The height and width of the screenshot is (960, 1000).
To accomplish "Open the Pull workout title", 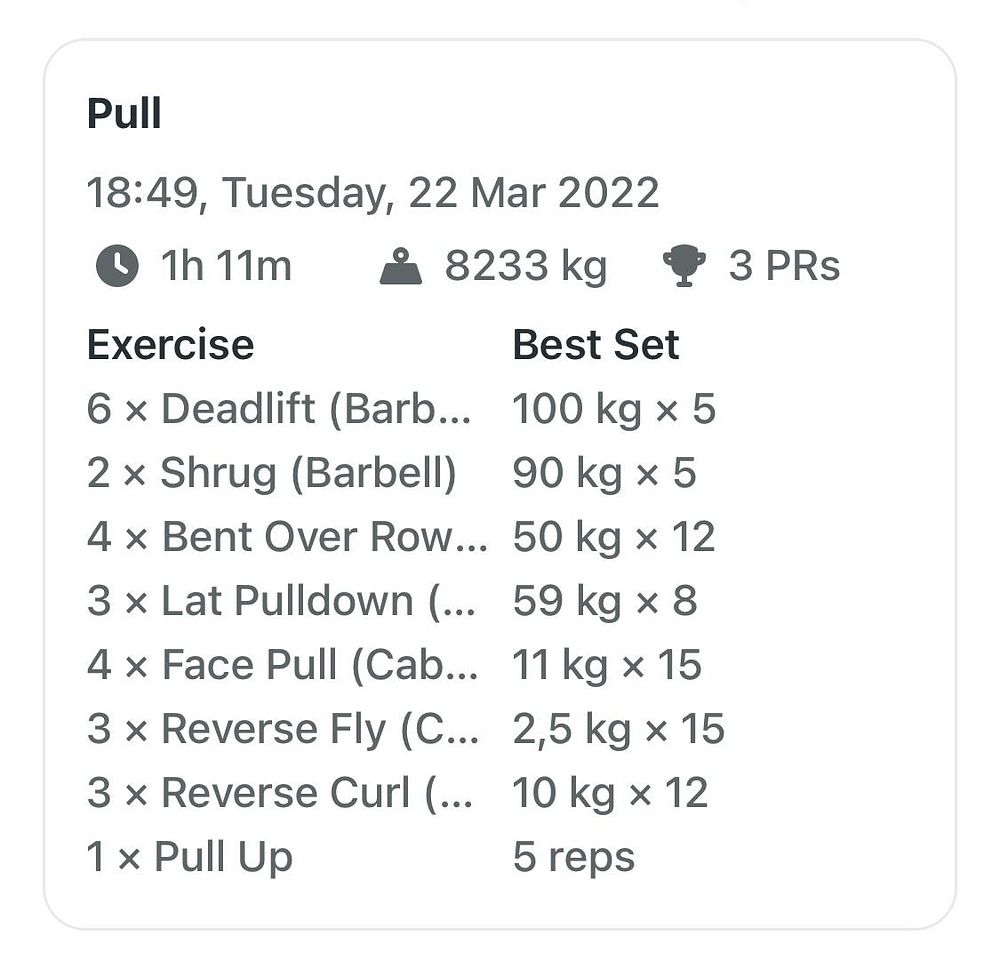I will coord(124,114).
